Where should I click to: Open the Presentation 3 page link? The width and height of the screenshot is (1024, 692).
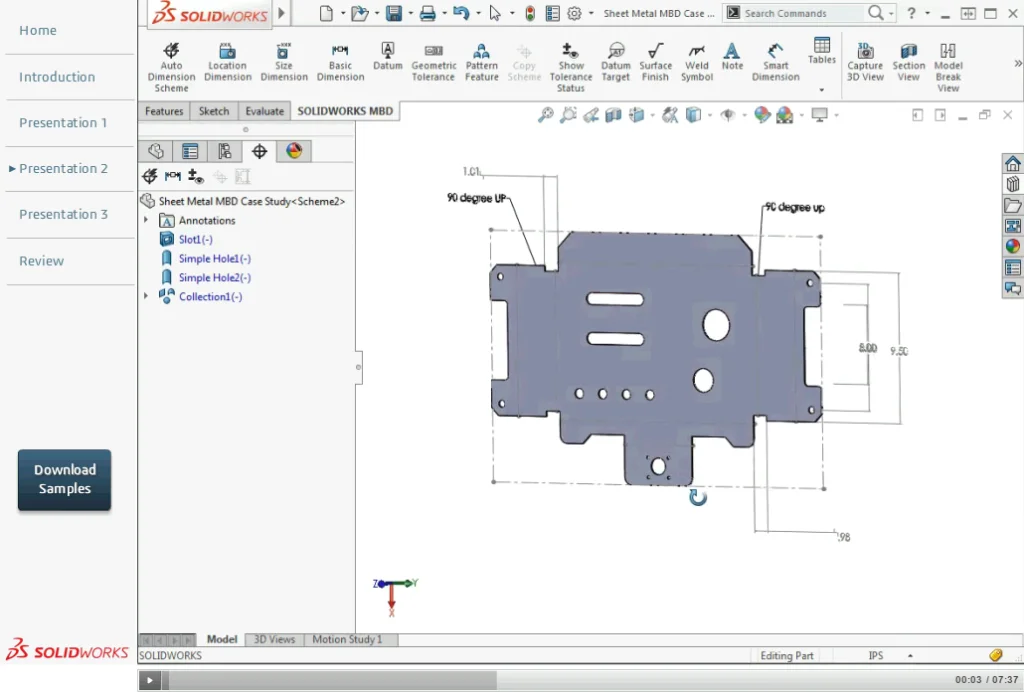point(66,214)
